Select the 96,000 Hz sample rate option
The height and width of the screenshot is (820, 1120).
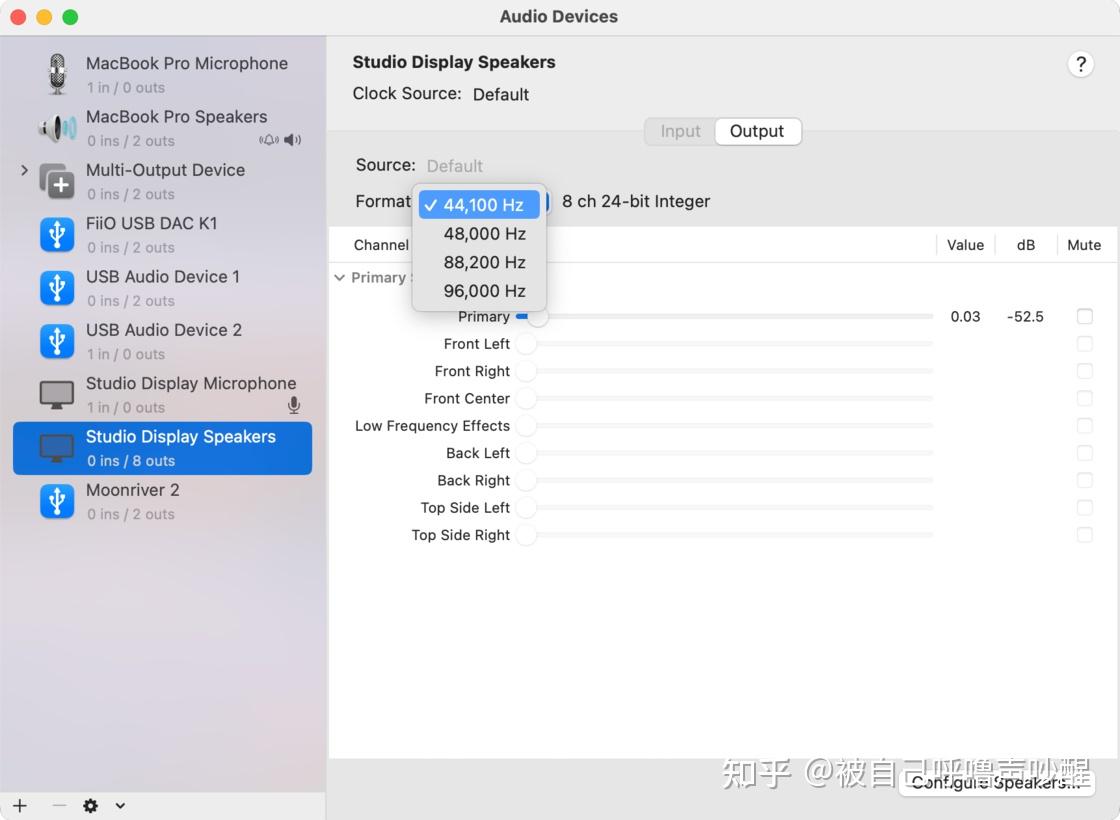pos(485,291)
